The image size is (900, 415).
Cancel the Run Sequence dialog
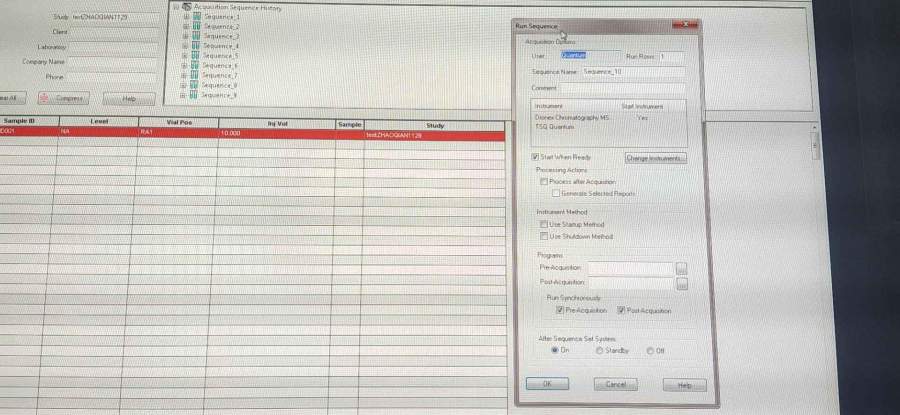[616, 385]
